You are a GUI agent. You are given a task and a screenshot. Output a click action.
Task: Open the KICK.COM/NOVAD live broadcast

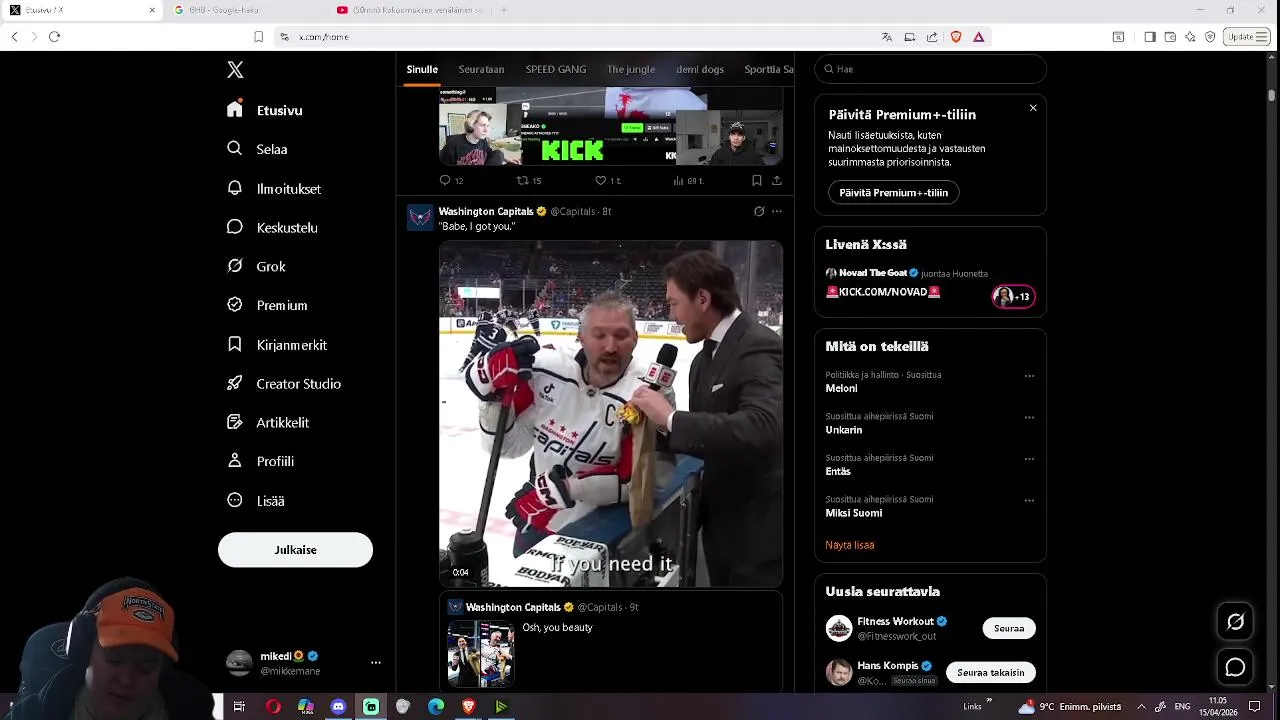[883, 292]
